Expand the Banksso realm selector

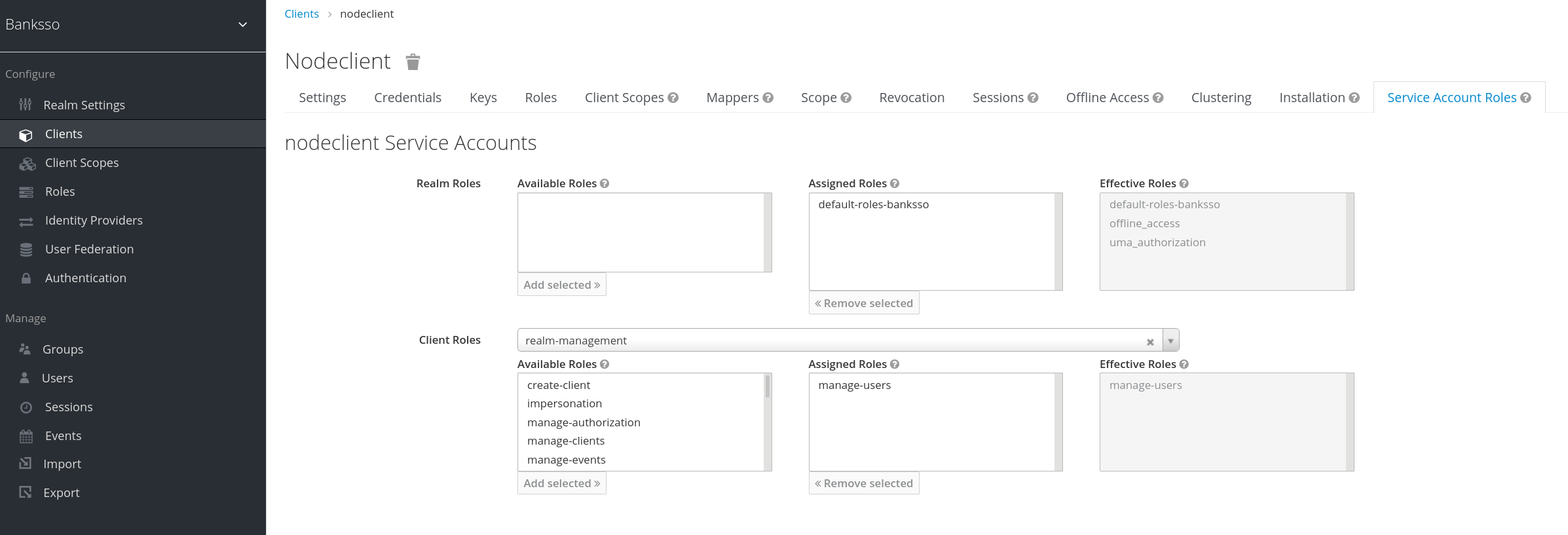tap(242, 25)
